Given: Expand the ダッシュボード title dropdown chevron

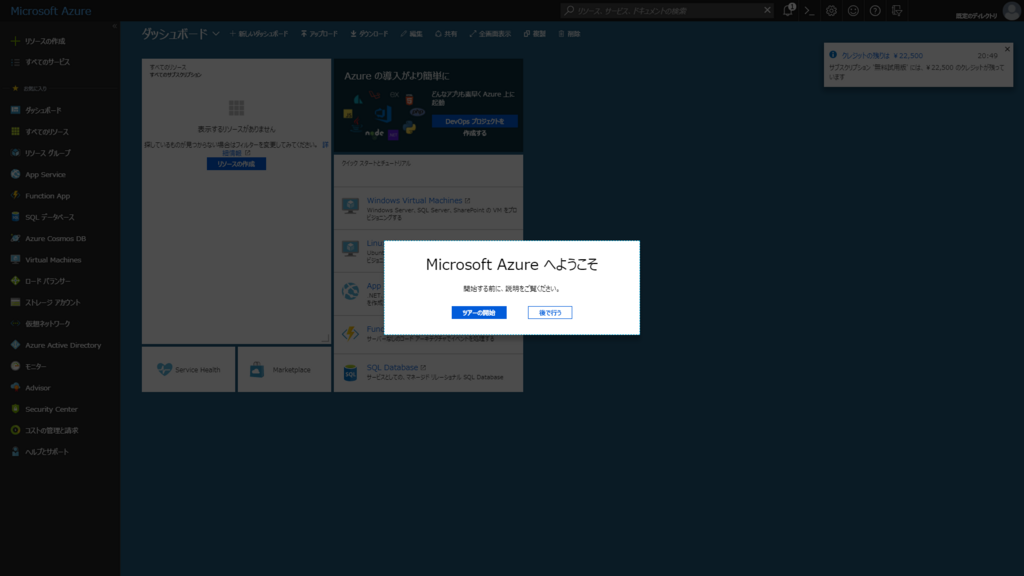Looking at the screenshot, I should tap(216, 34).
